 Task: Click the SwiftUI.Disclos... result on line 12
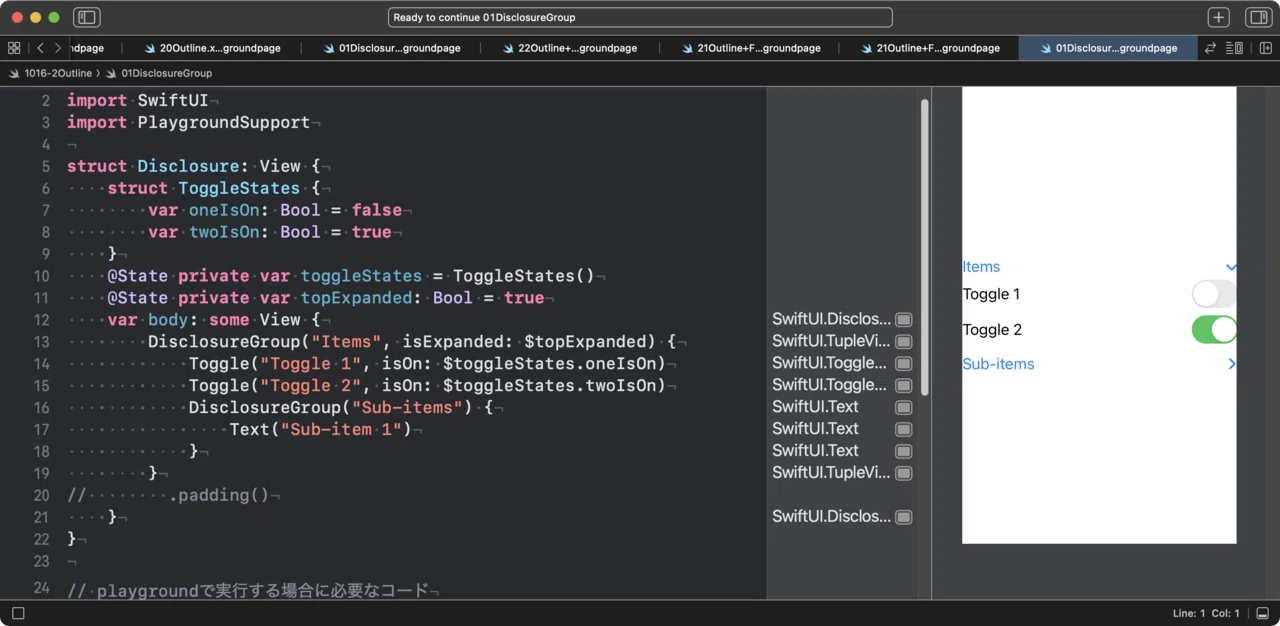tap(831, 319)
